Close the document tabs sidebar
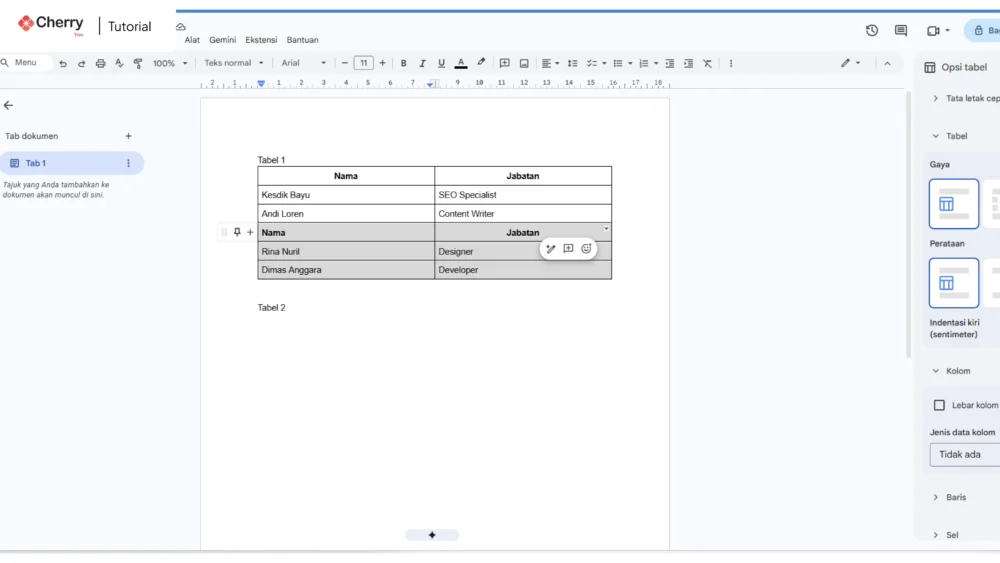 8,105
